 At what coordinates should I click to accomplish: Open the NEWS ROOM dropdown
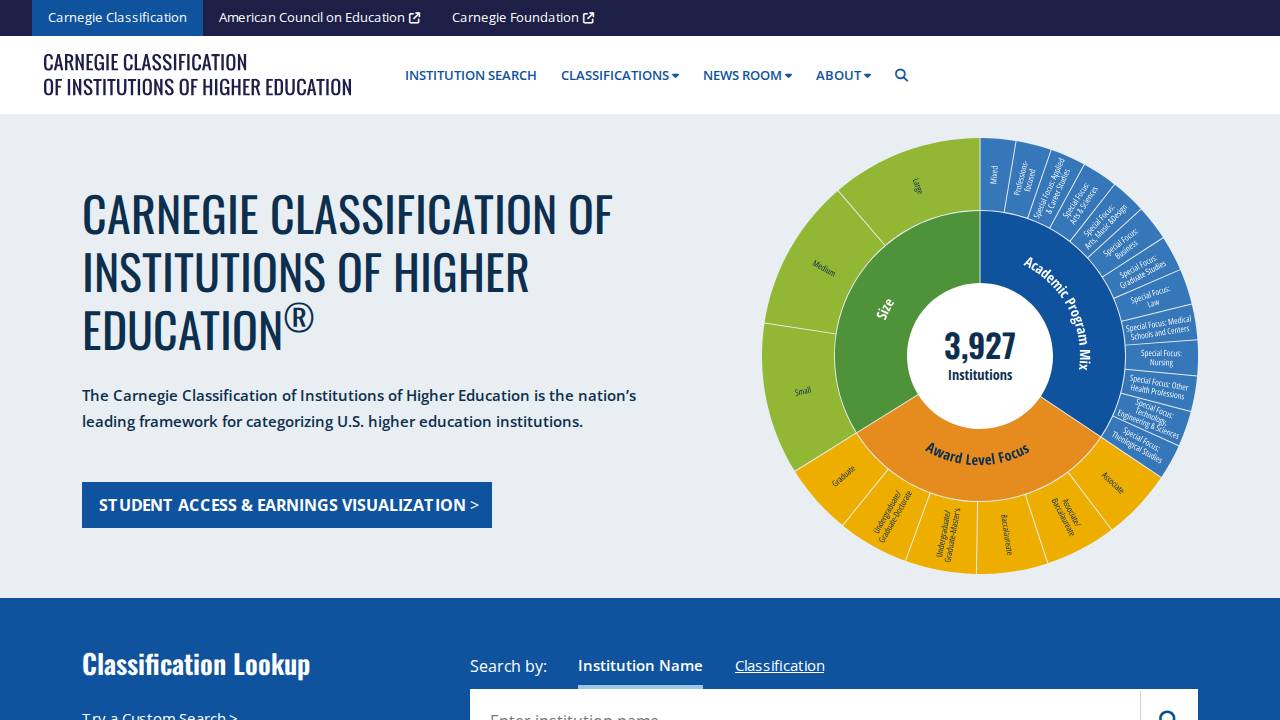pos(747,75)
